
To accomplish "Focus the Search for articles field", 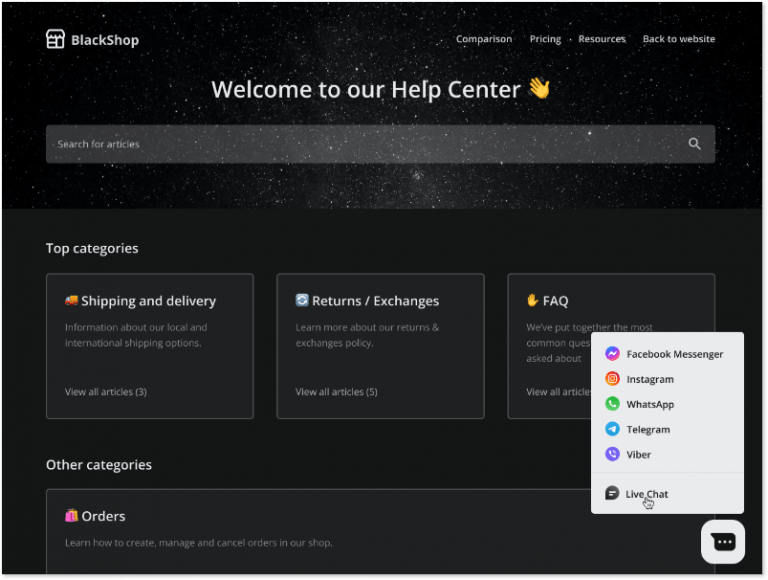I will (x=360, y=144).
